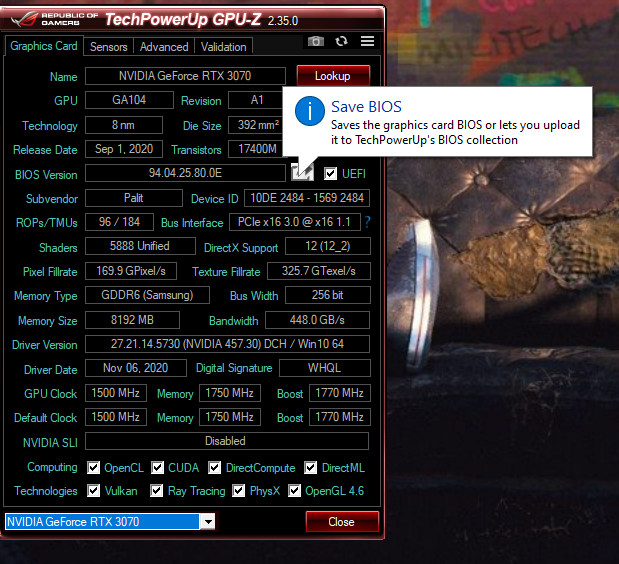Toggle the DirectCompute checkbox
Image resolution: width=619 pixels, height=564 pixels.
pos(214,468)
